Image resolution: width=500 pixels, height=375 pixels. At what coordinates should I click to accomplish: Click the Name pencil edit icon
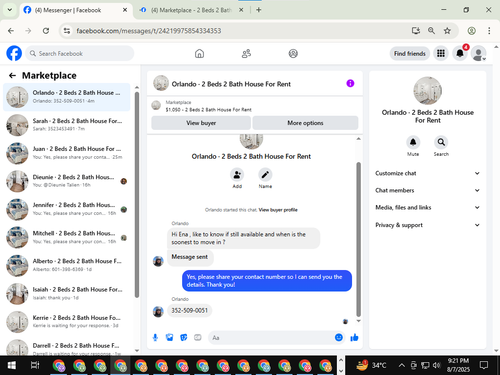coord(265,175)
